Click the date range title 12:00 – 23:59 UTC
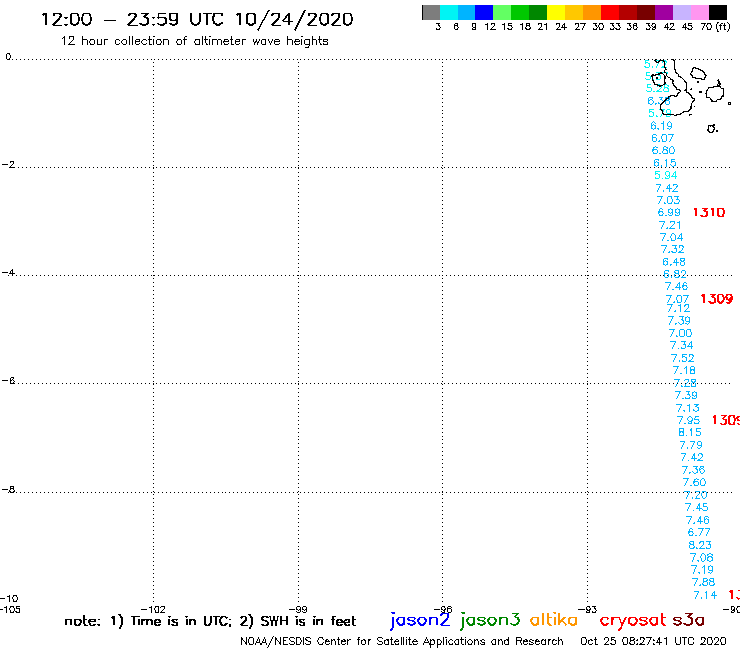The image size is (740, 650). coord(197,19)
